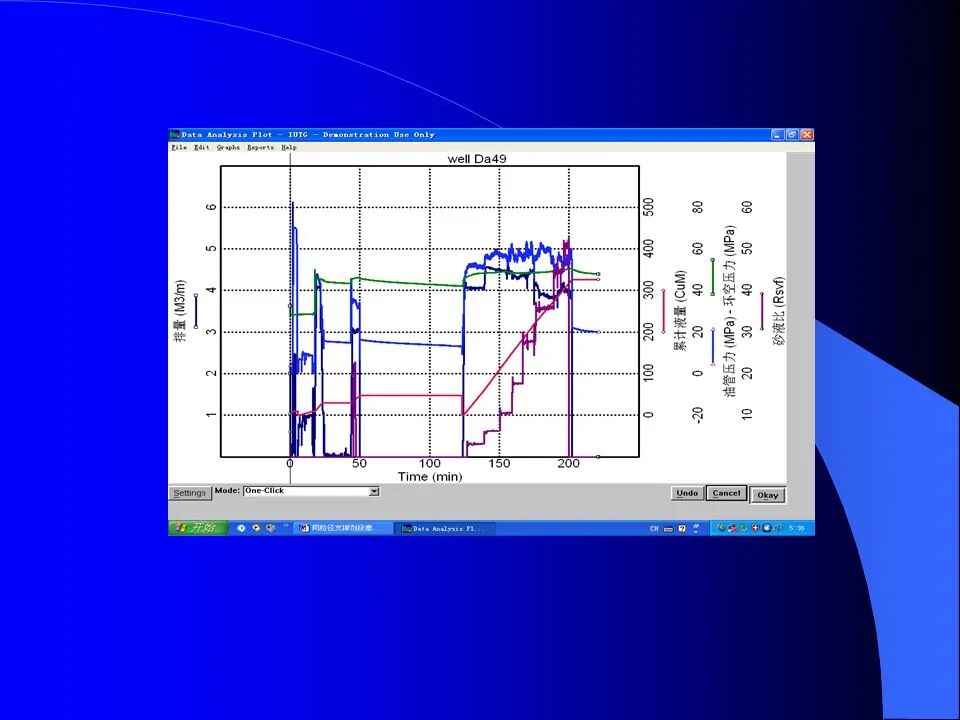Open the Help menu

click(289, 148)
